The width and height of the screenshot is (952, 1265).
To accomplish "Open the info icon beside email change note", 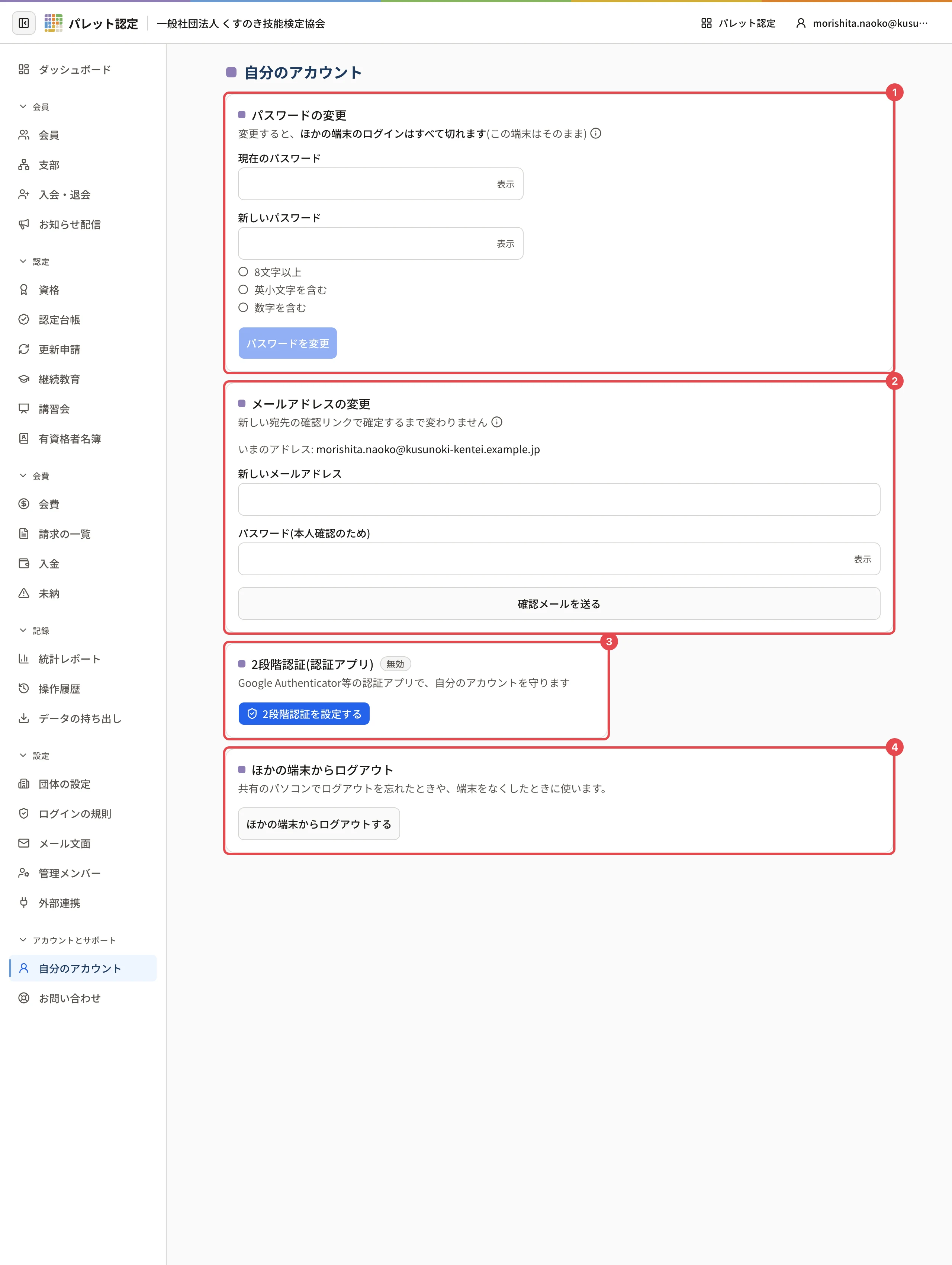I will pyautogui.click(x=496, y=422).
